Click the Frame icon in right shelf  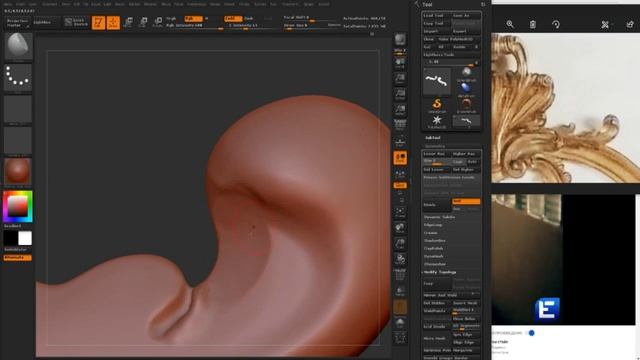(x=400, y=212)
